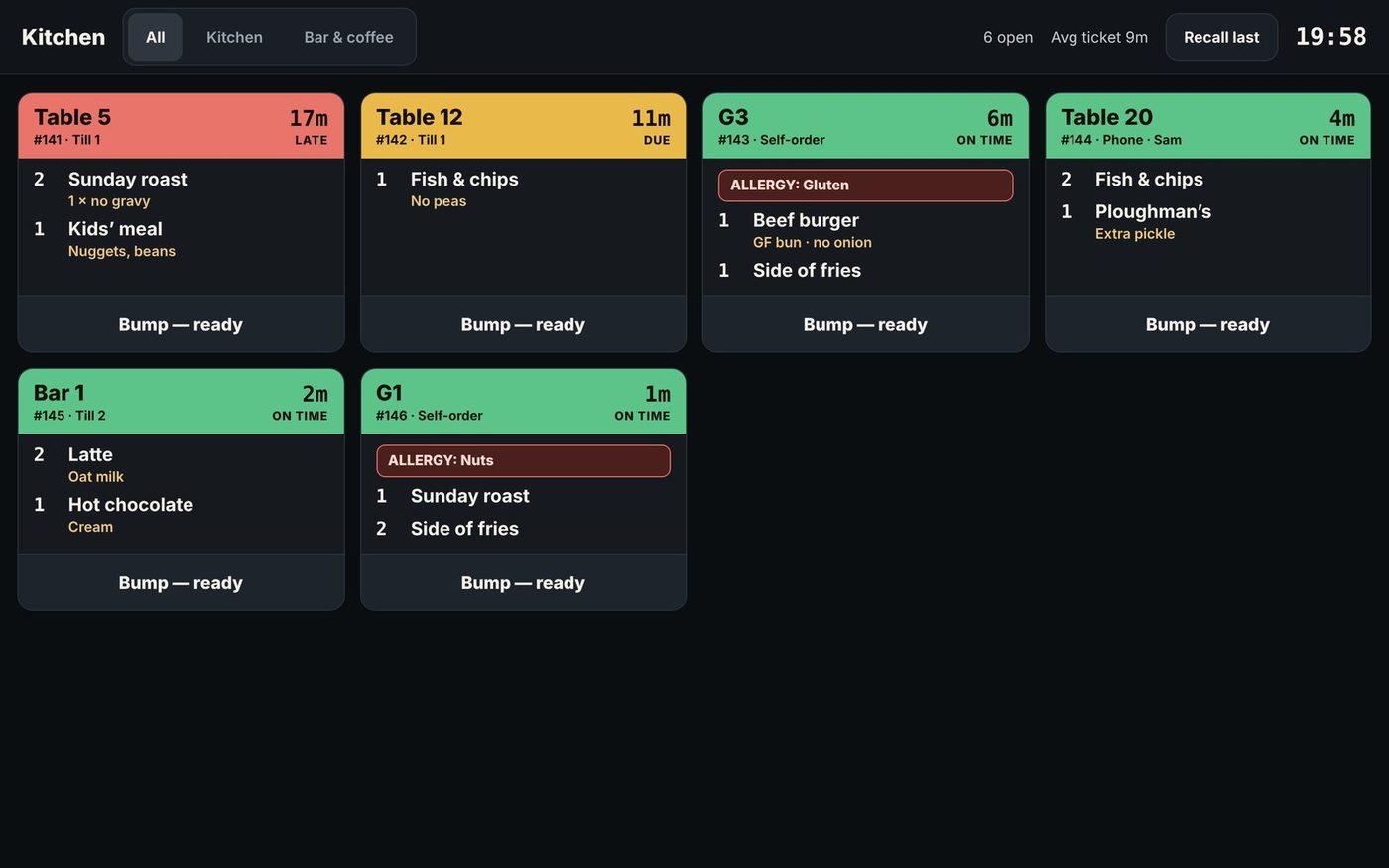1389x868 pixels.
Task: Bump Table 20 ticket as ready
Action: click(1207, 324)
